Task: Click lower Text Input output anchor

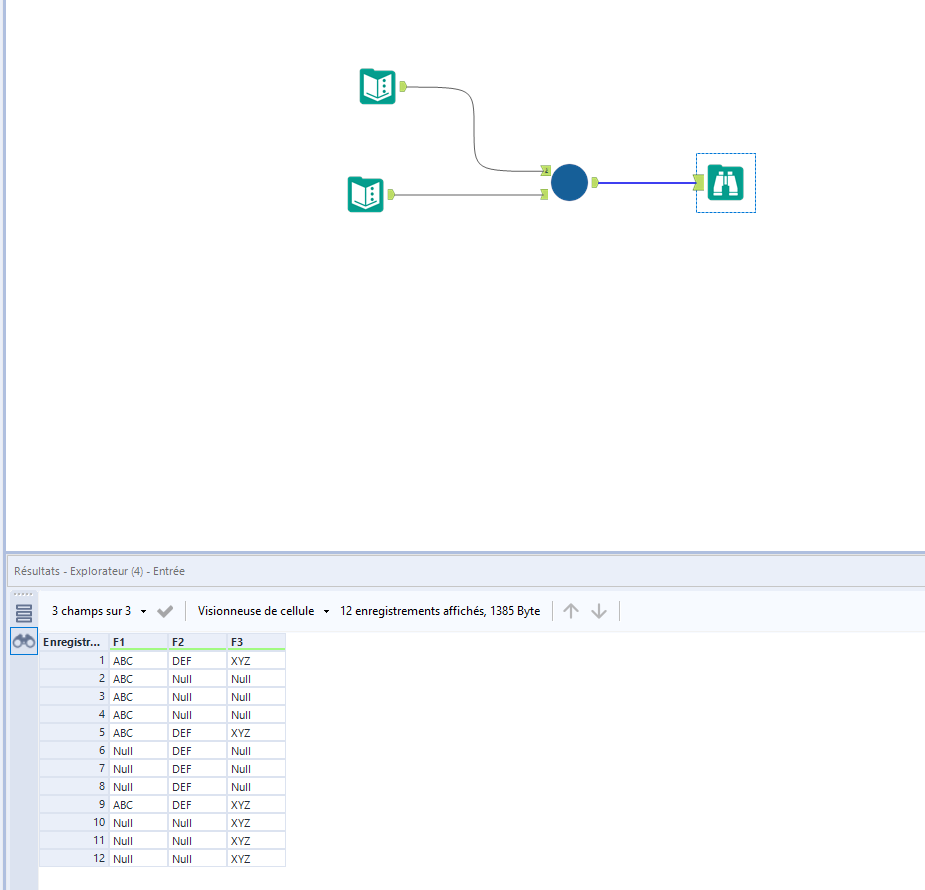Action: (391, 194)
